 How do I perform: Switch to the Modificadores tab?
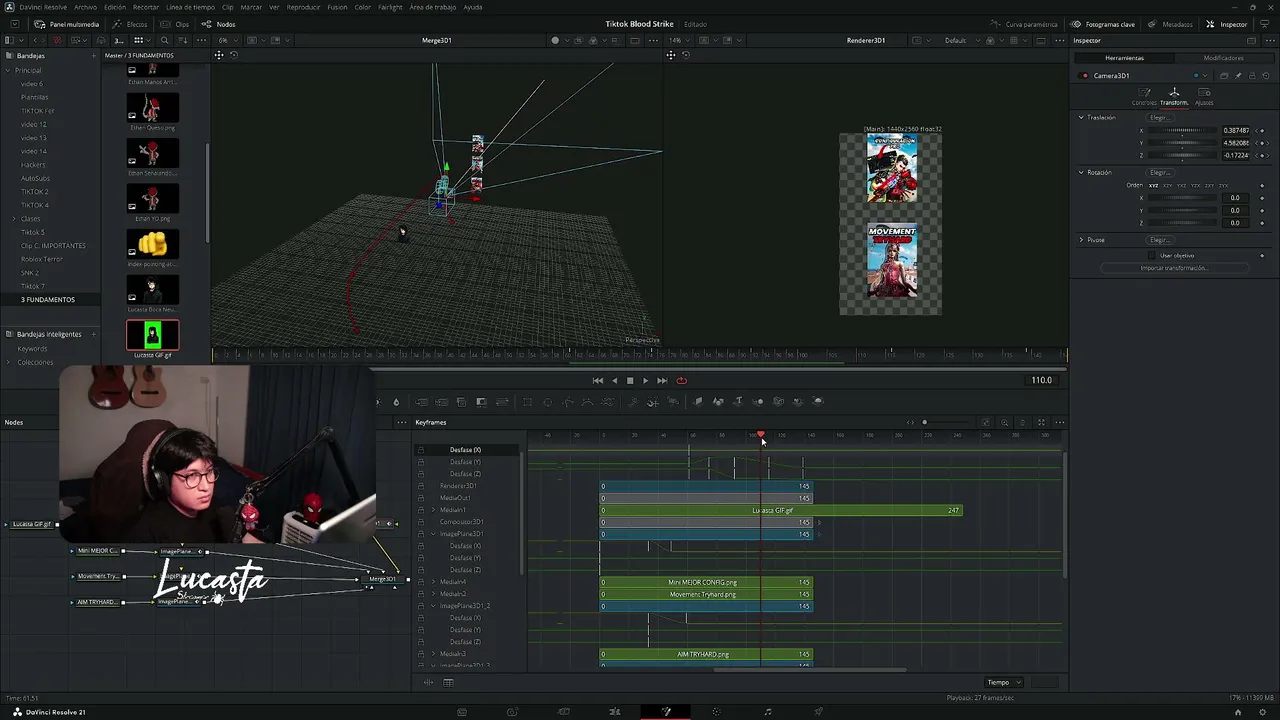[1223, 58]
